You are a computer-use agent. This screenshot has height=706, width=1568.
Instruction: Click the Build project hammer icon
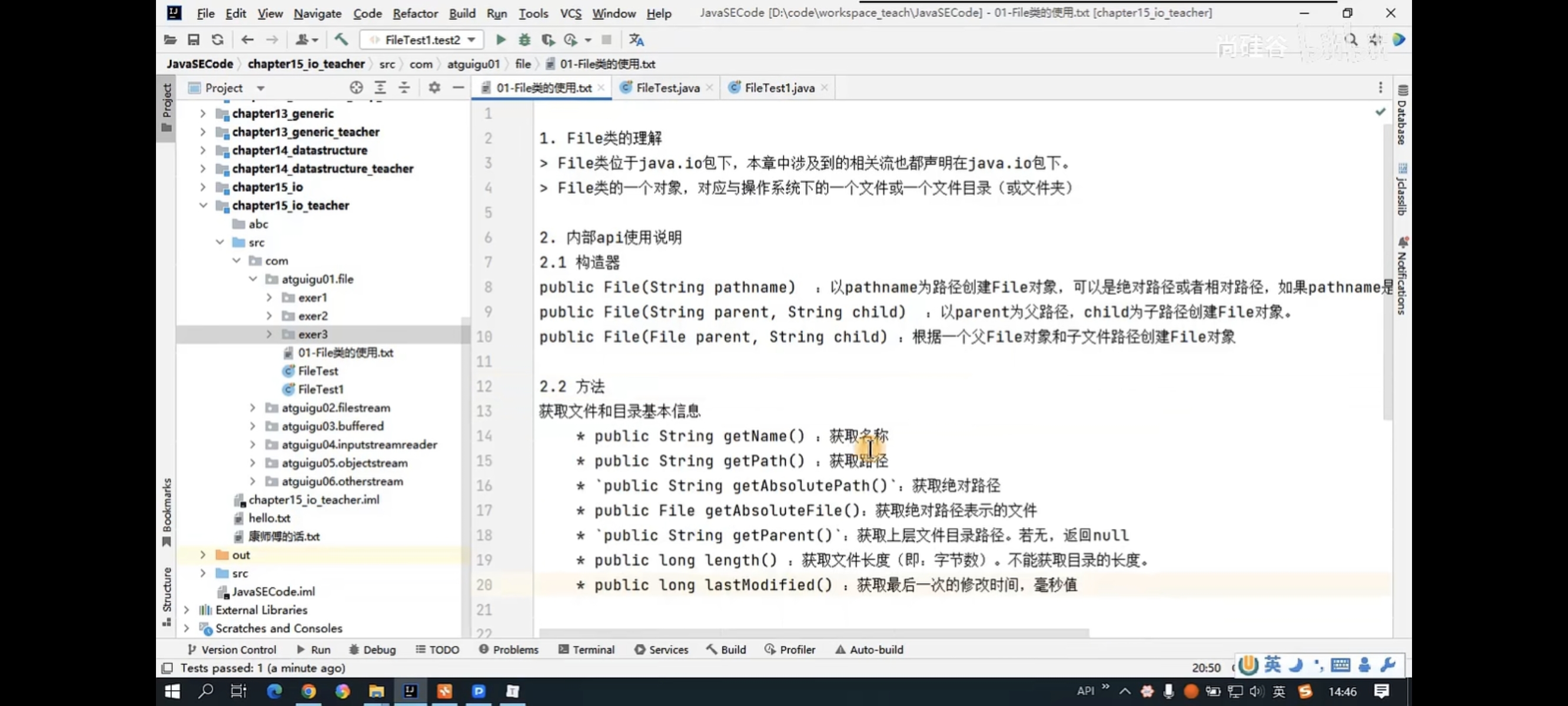click(341, 39)
